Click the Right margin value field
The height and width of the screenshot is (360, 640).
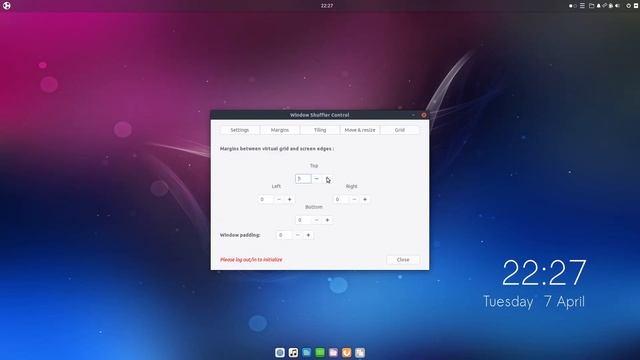tap(341, 199)
